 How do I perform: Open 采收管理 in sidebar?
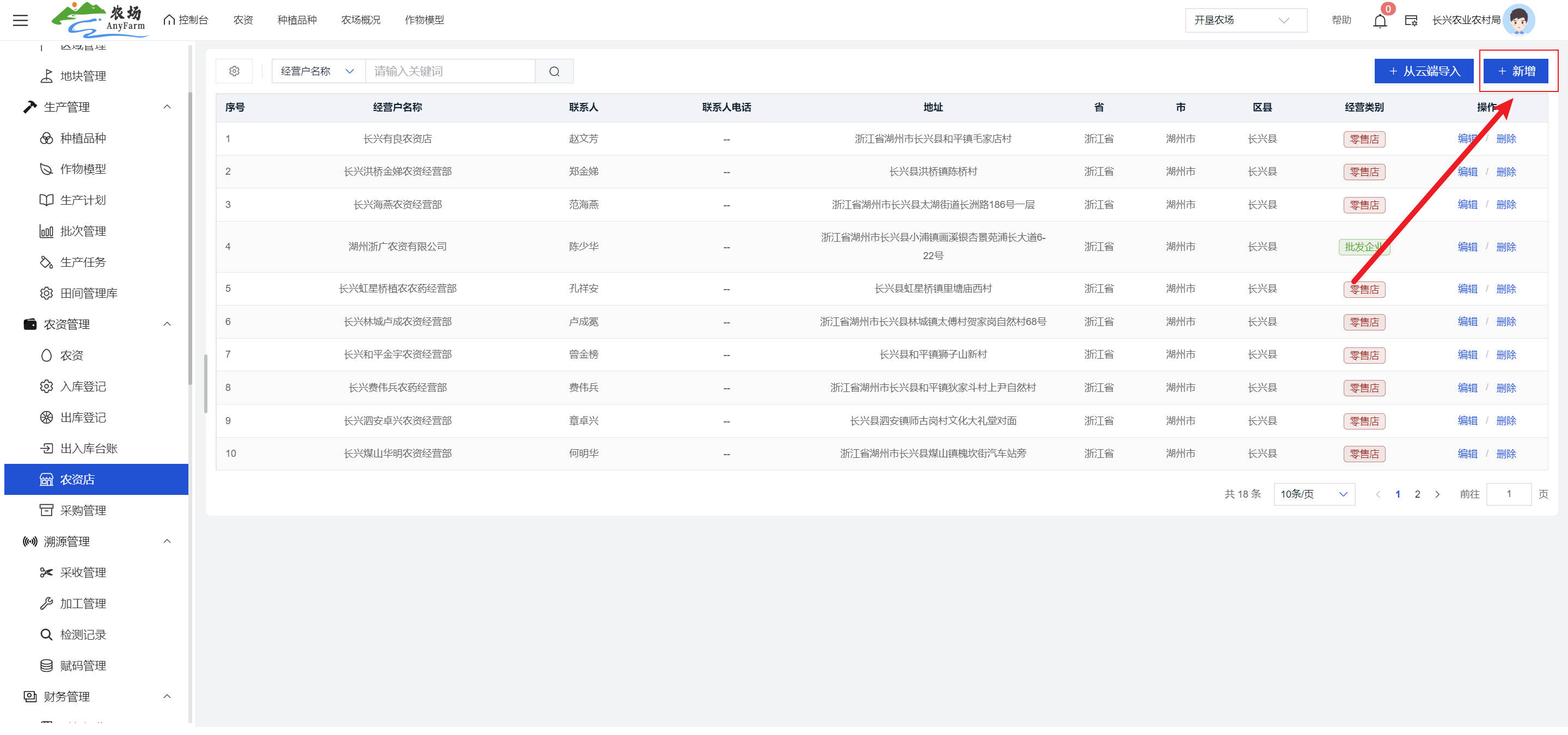pos(83,573)
